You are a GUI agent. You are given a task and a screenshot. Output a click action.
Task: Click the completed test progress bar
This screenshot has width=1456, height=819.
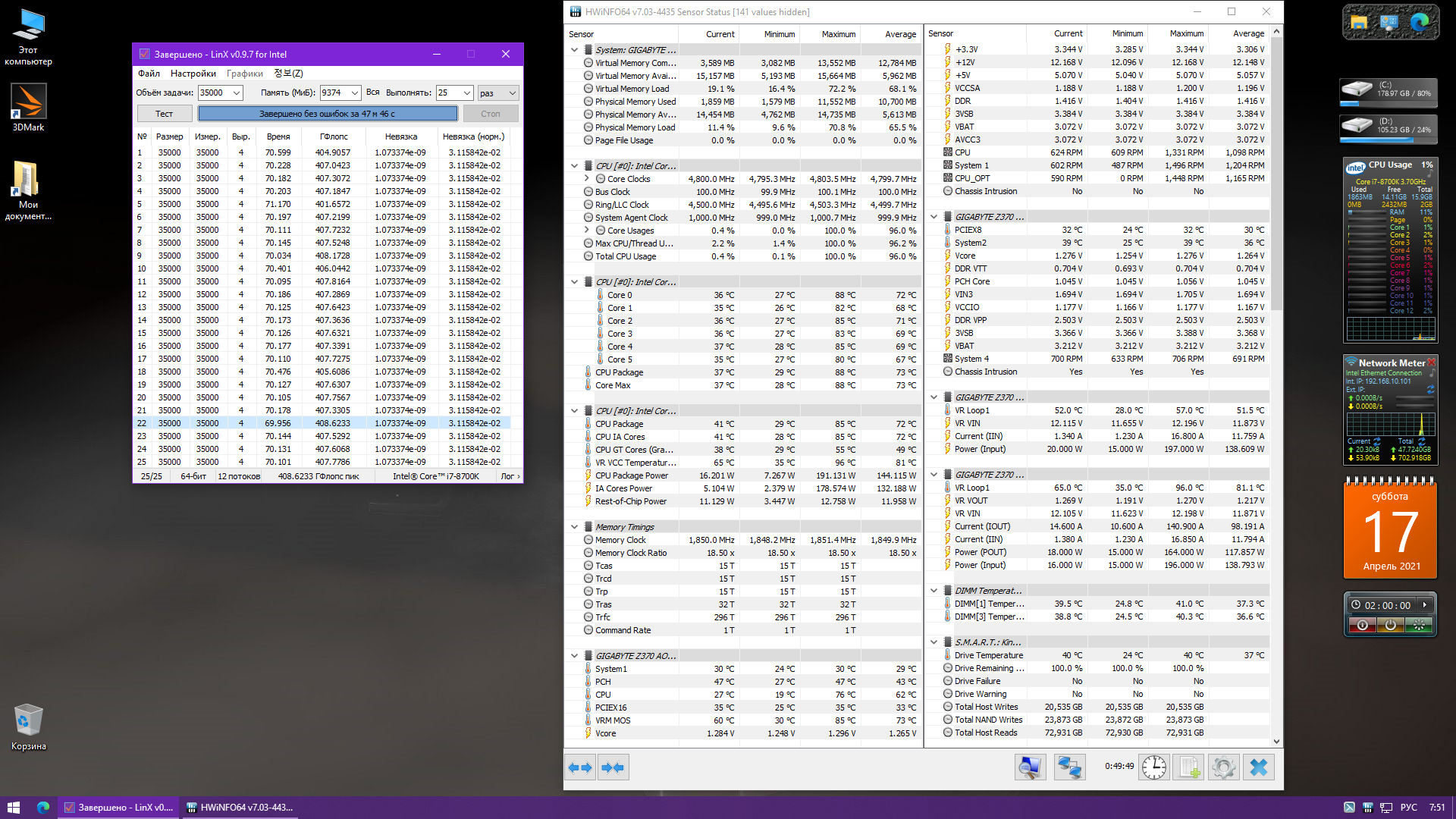click(x=327, y=114)
